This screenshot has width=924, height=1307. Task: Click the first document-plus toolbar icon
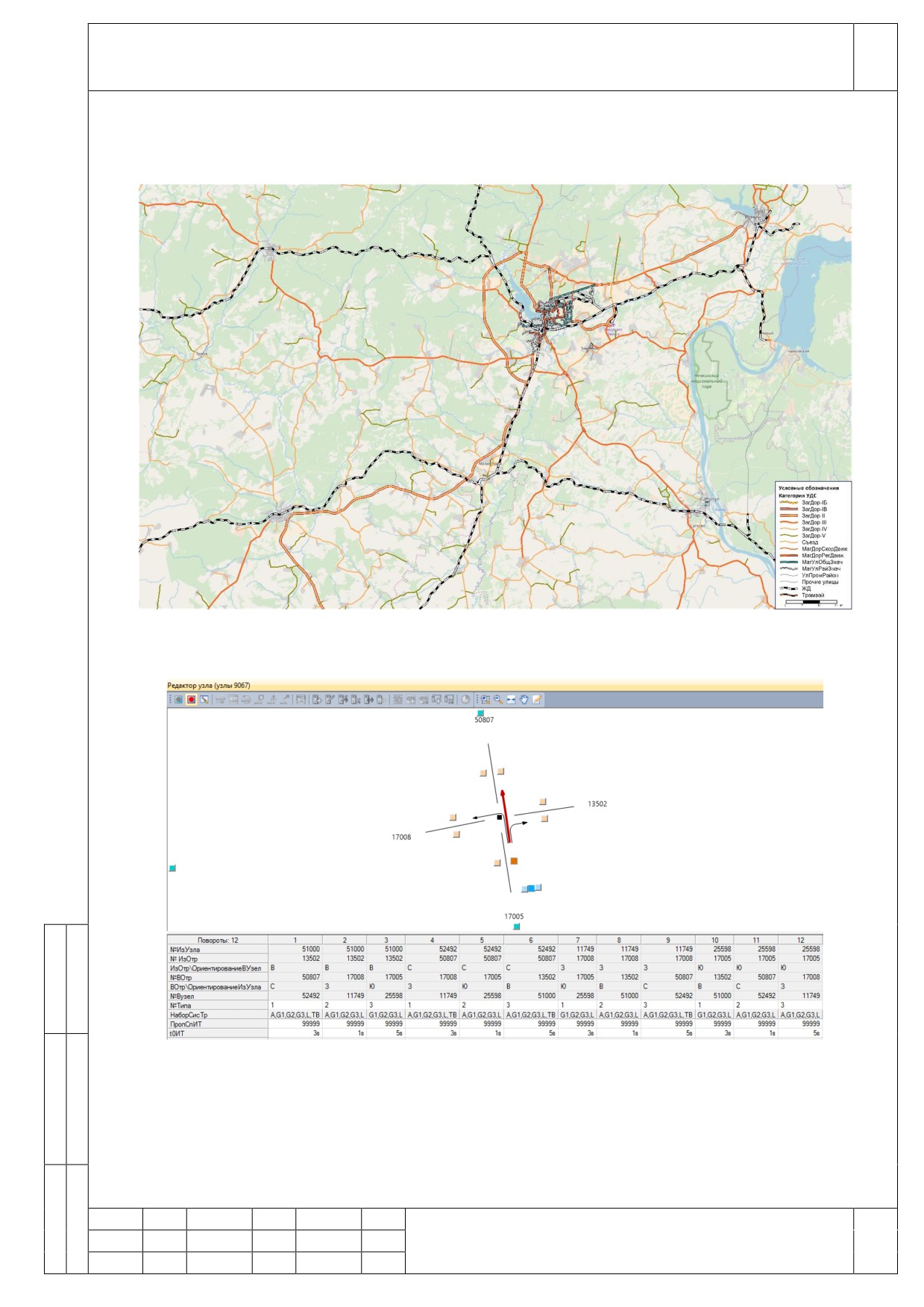(317, 699)
